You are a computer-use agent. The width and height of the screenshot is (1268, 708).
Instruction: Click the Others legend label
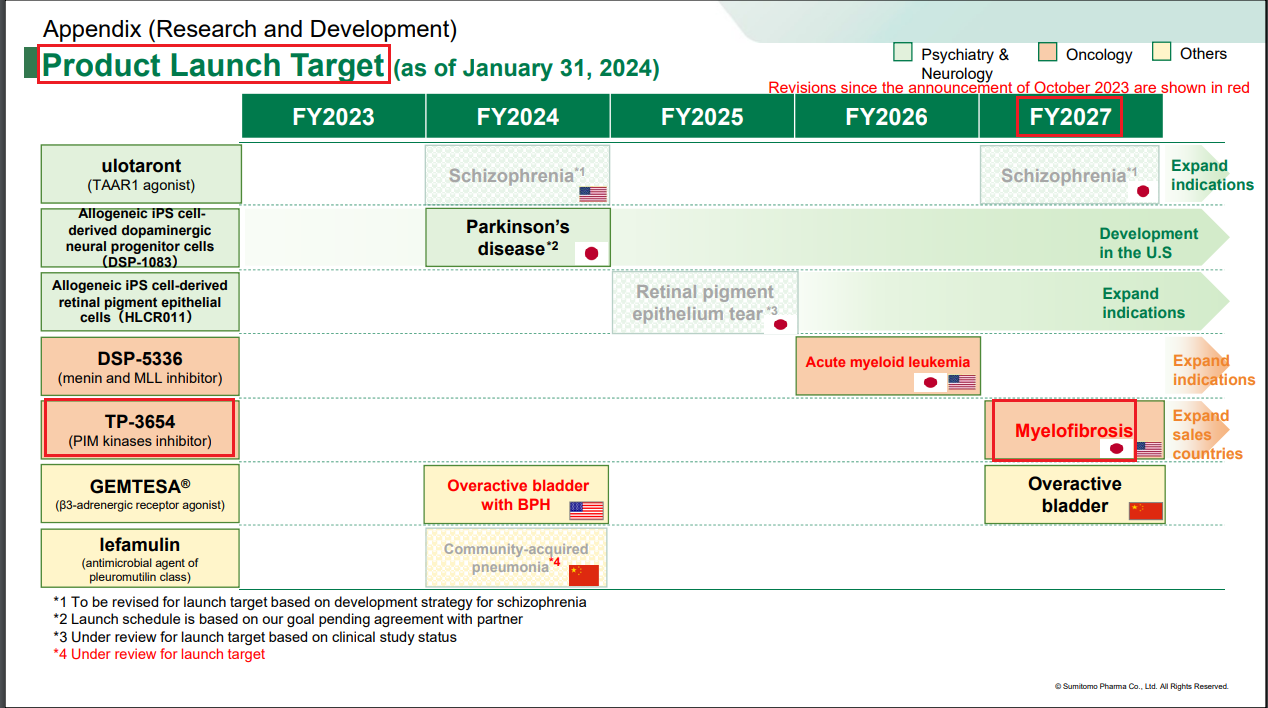[x=1203, y=53]
